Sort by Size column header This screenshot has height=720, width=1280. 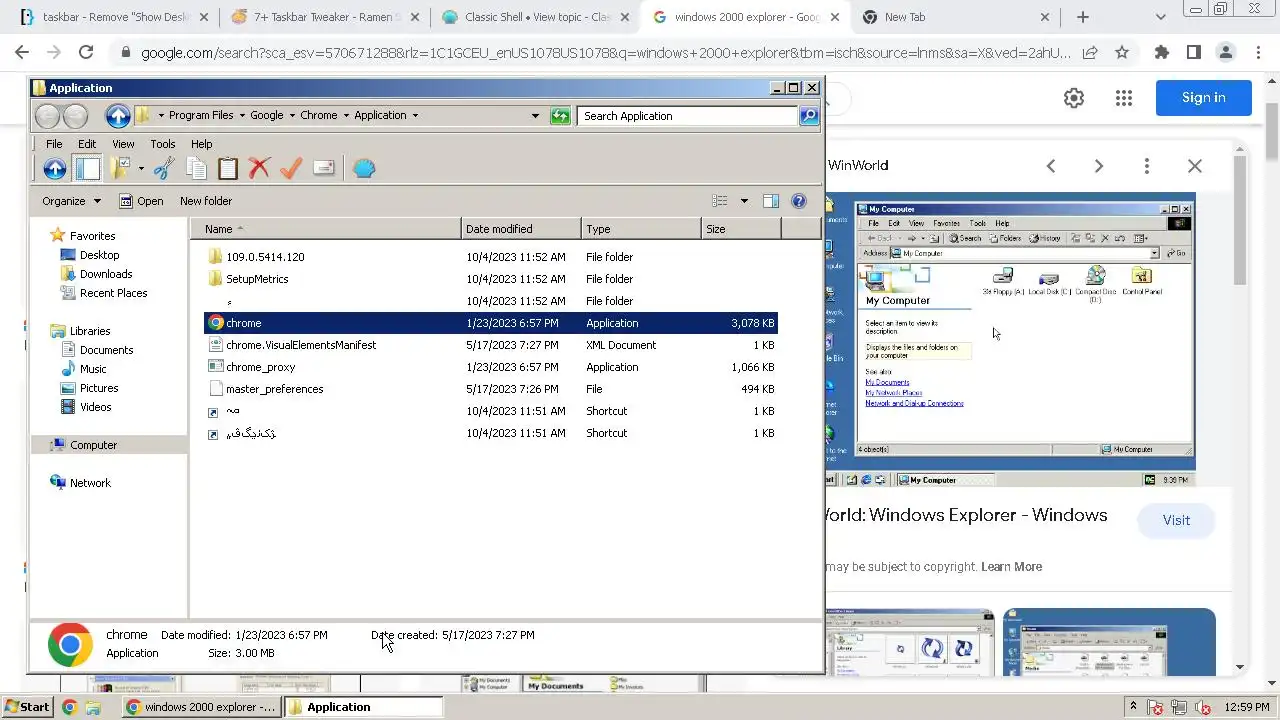coord(741,229)
